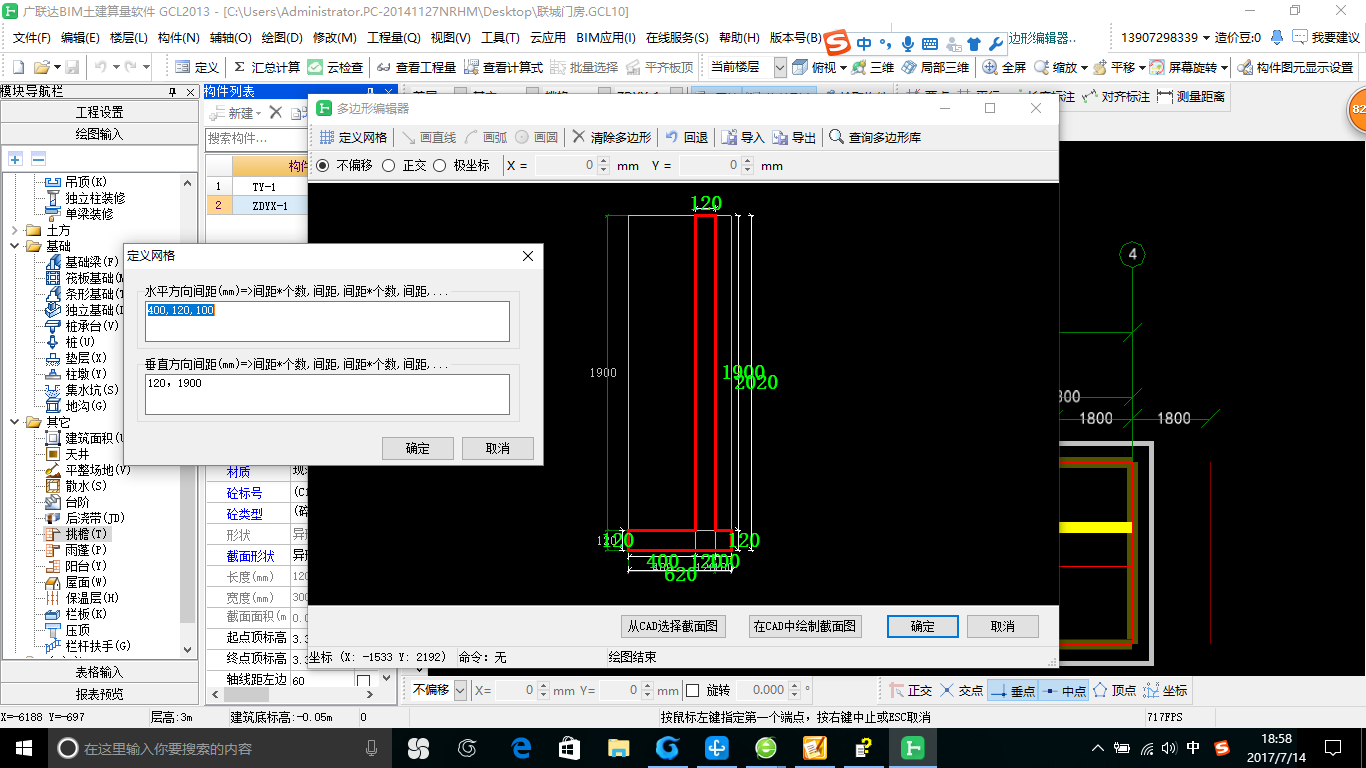1366x768 pixels.
Task: Select 不偏移 radio in polygon editor
Action: pos(323,165)
